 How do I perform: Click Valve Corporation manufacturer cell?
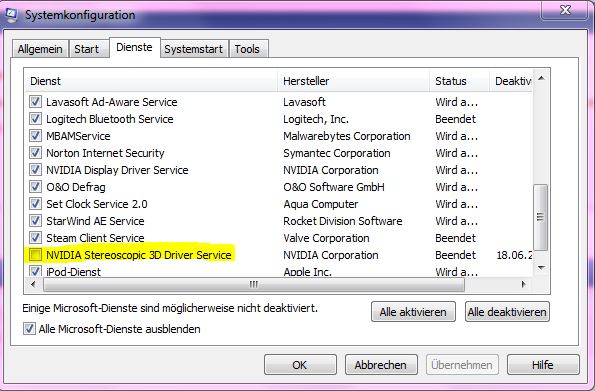[x=326, y=238]
